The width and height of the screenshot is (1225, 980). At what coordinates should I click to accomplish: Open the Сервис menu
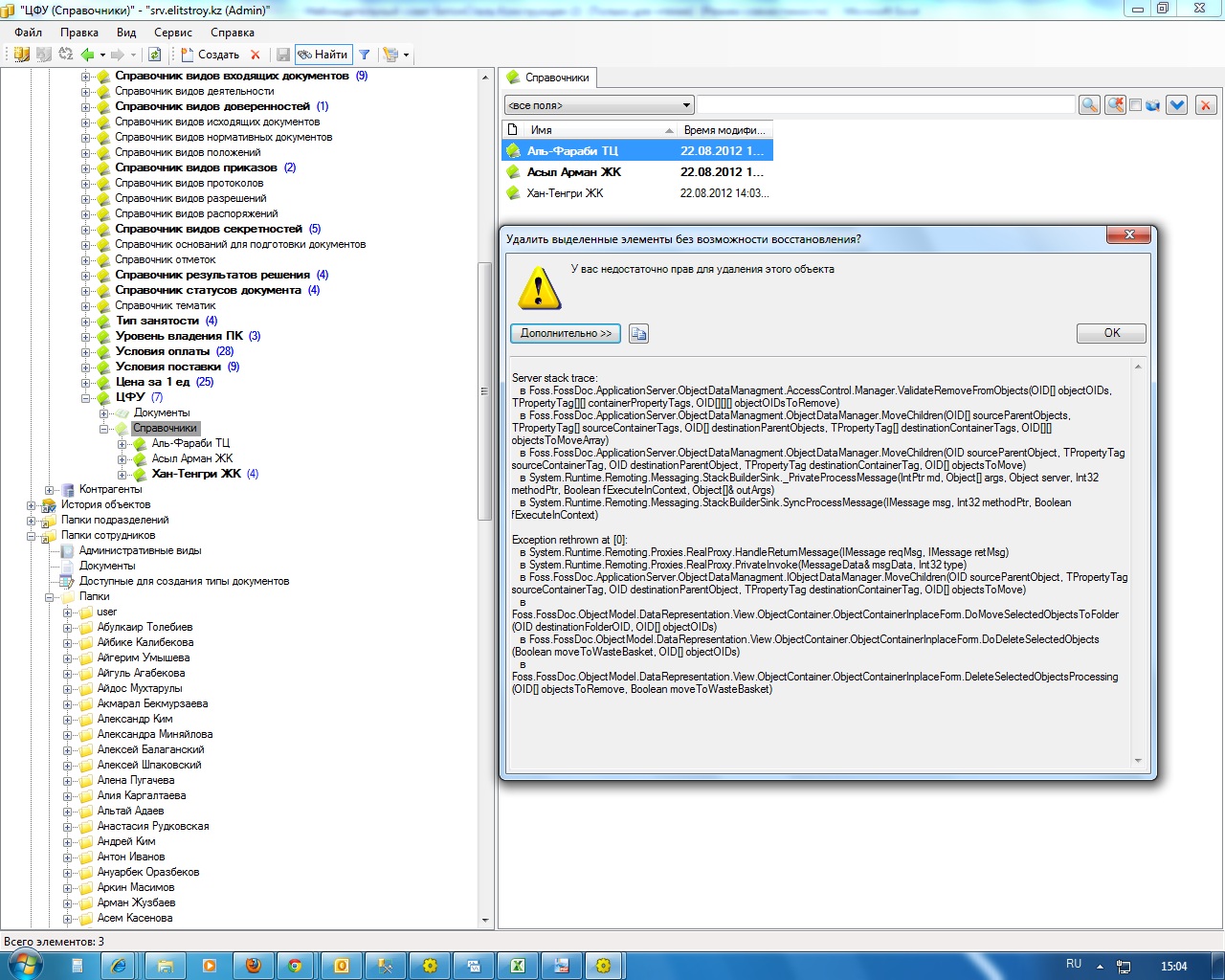(172, 33)
